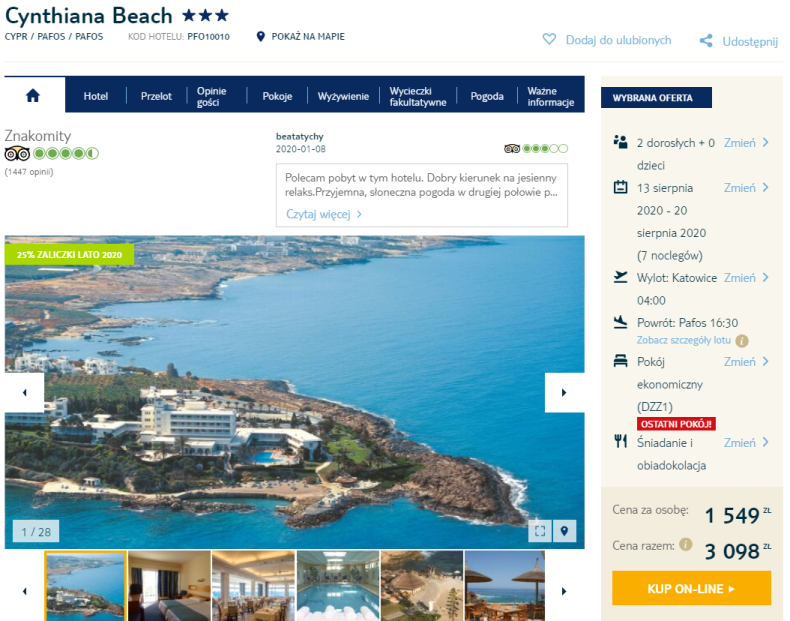The width and height of the screenshot is (790, 621).
Task: Show previous main photo arrow
Action: (x=25, y=392)
